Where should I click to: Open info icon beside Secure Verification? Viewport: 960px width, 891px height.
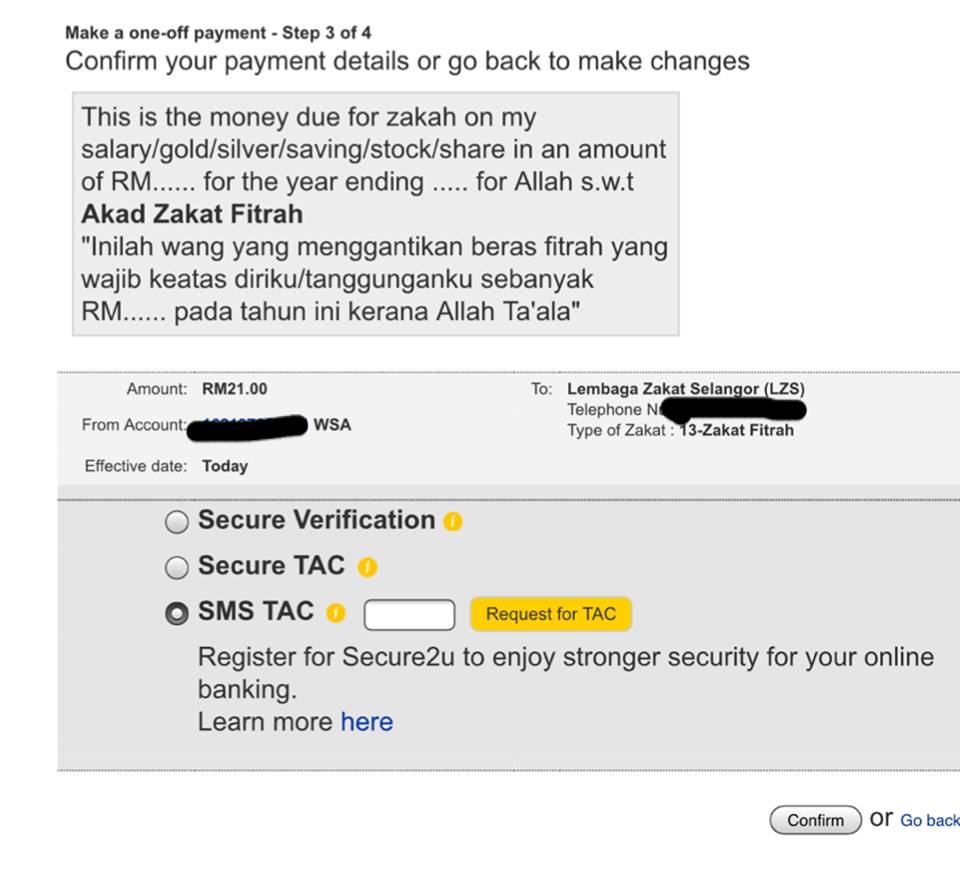point(452,522)
